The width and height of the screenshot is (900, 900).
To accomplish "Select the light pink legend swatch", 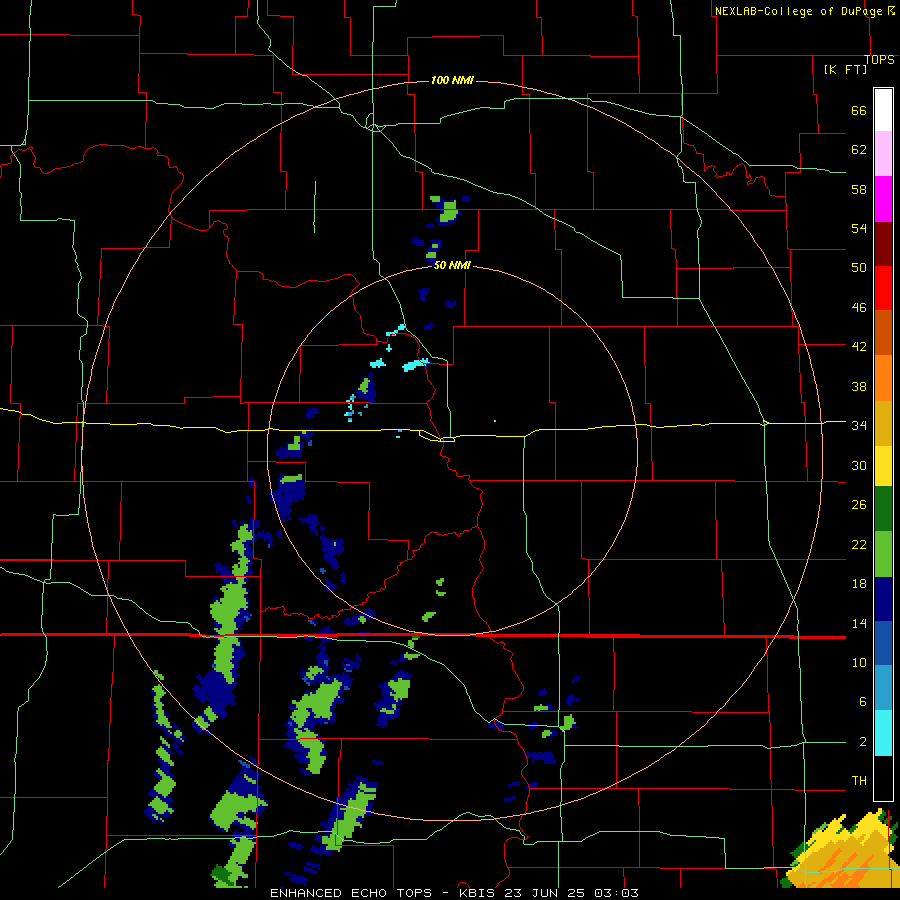I will coord(883,154).
